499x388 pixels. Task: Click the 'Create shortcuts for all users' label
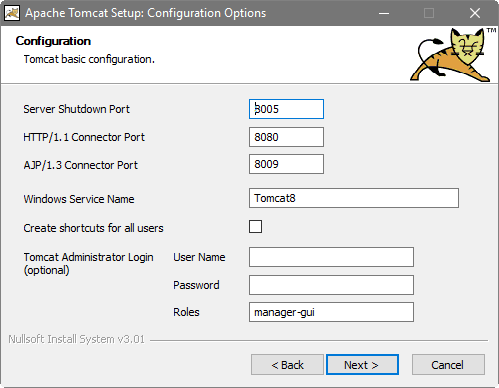[93, 228]
